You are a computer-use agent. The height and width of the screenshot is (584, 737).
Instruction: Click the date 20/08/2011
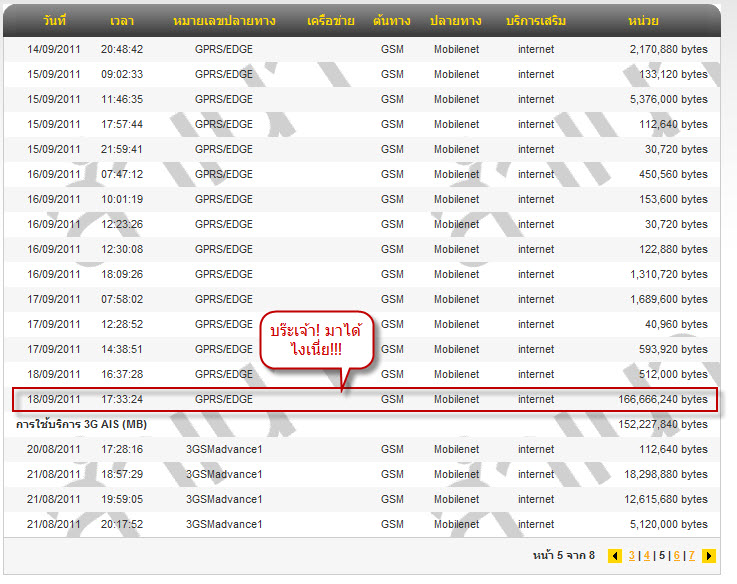54,449
